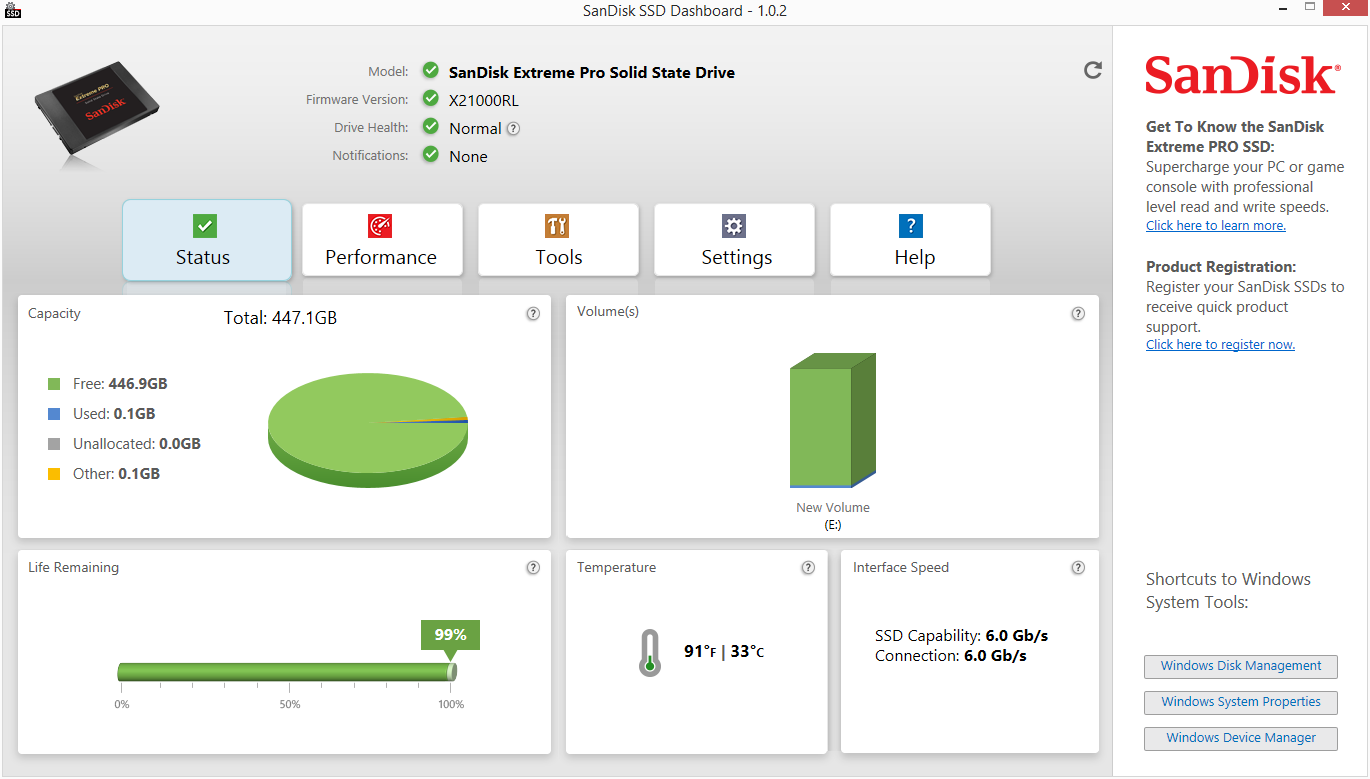This screenshot has height=779, width=1370.
Task: Click the model name 'SanDisk Extreme Pro Solid State Drive'
Action: [592, 72]
